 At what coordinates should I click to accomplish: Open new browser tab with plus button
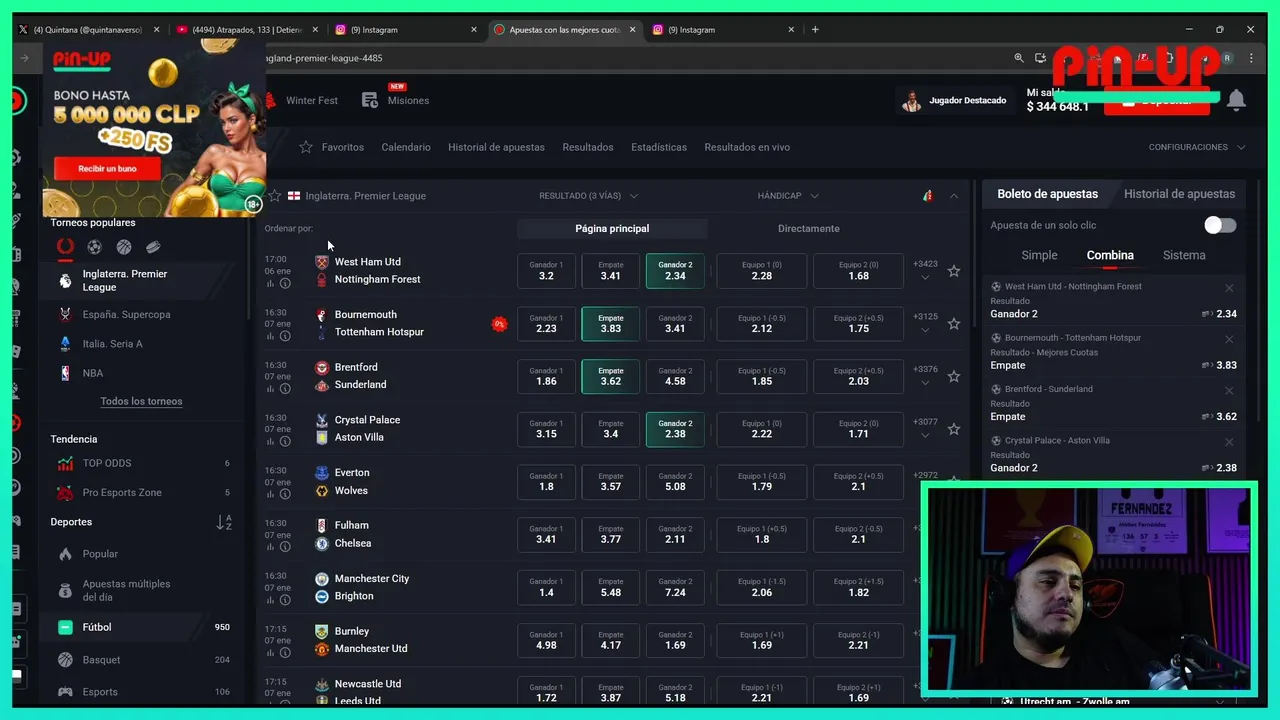(815, 30)
